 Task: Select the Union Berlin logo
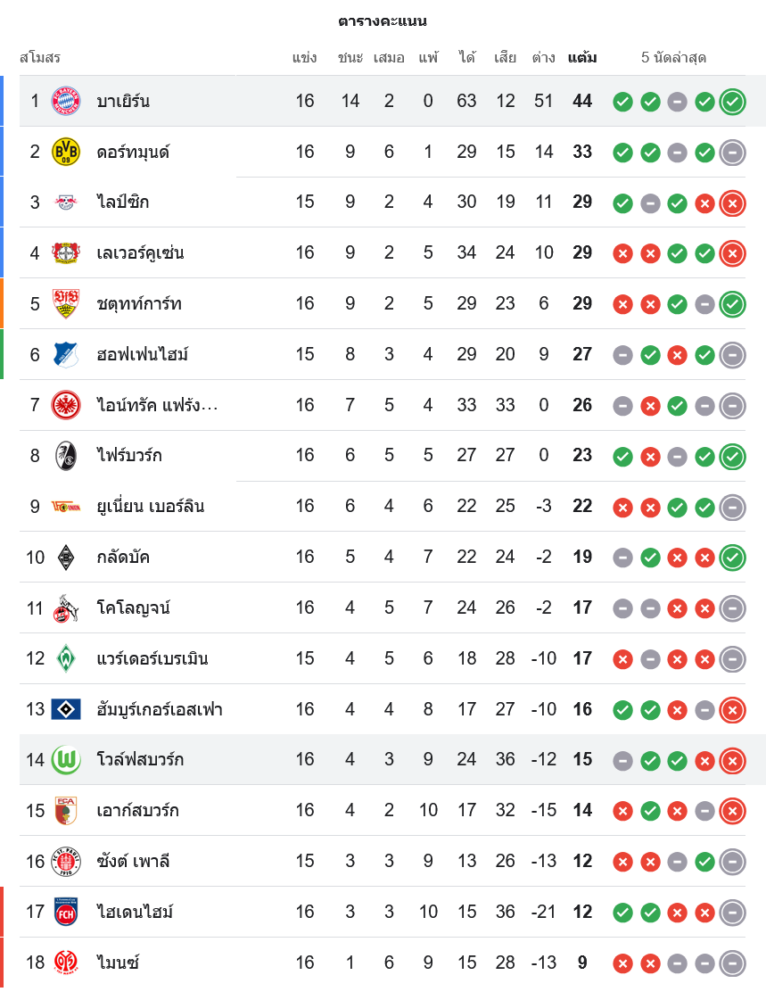click(x=65, y=506)
